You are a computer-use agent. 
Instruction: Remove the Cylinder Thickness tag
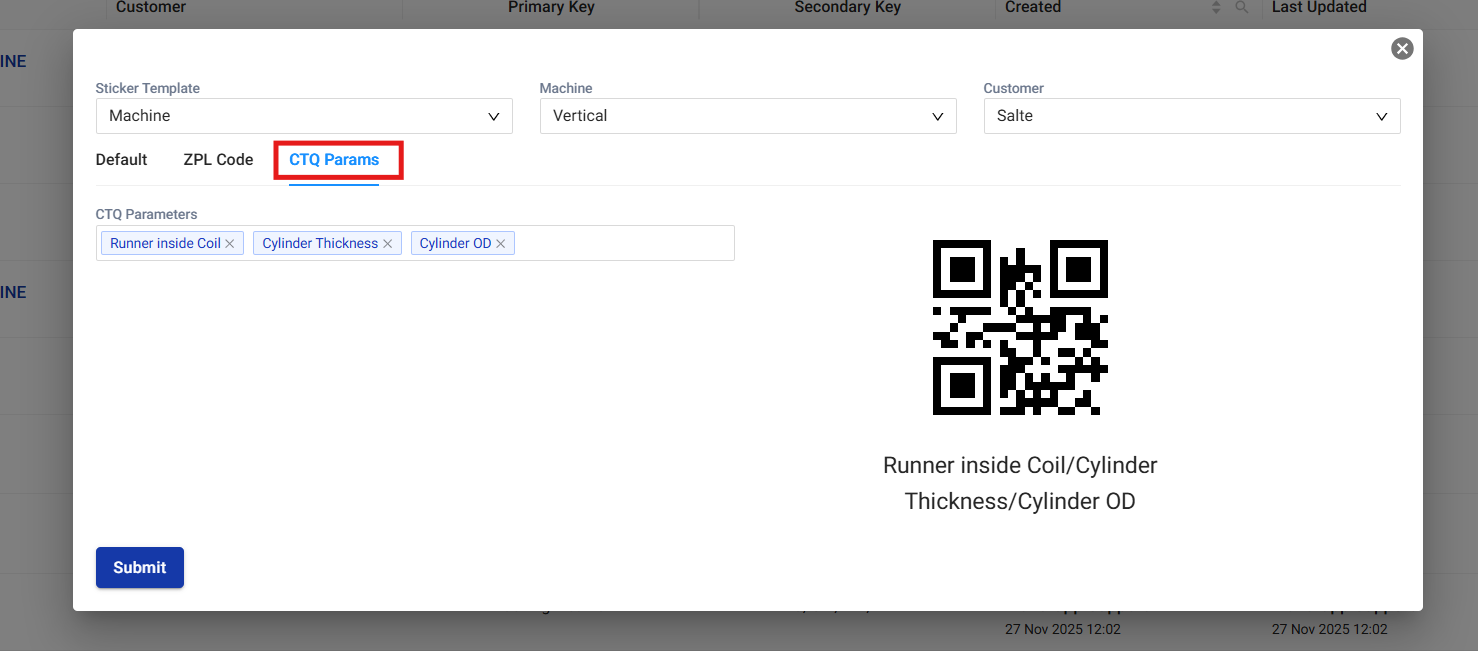coord(388,244)
